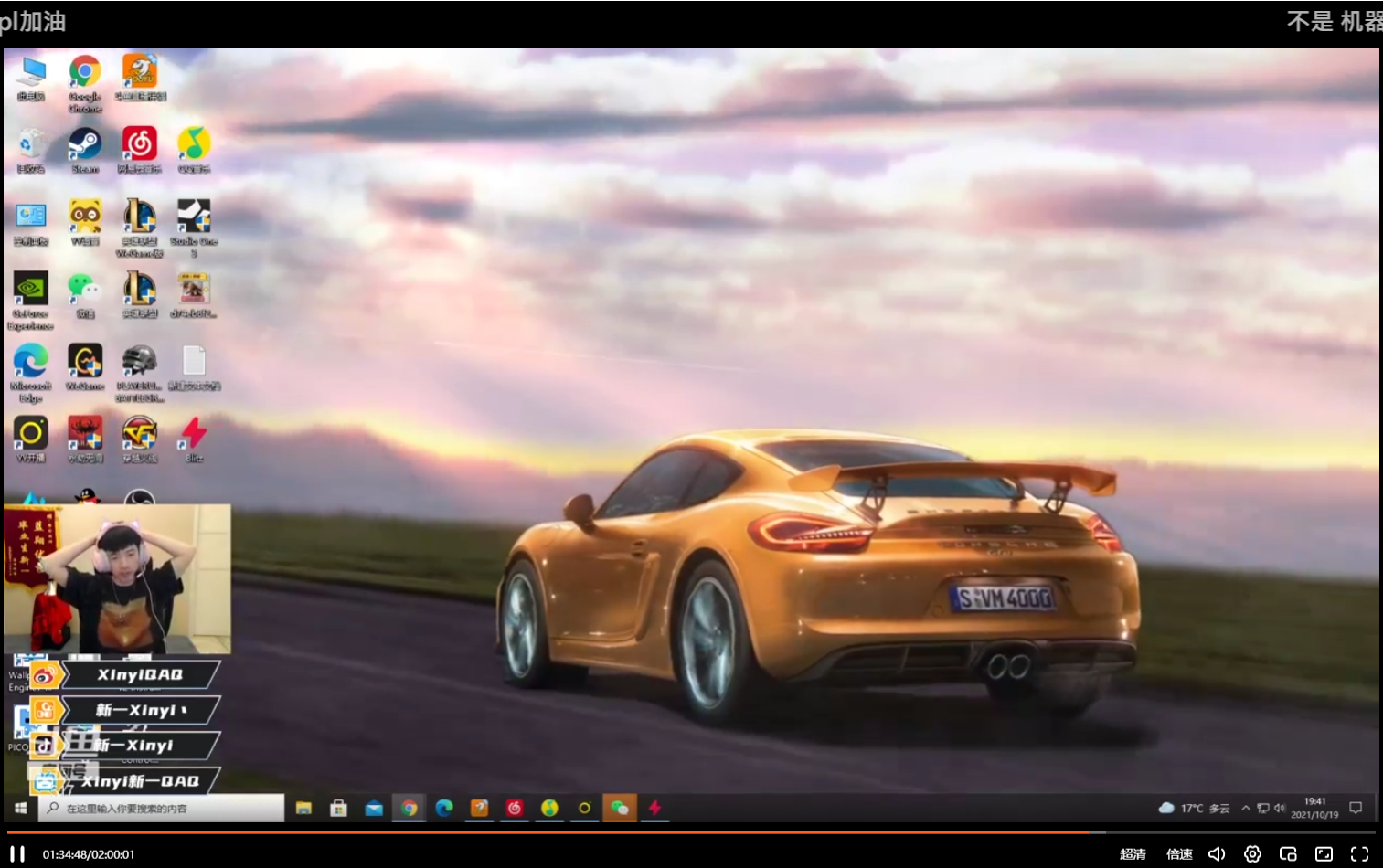Viewport: 1383px width, 868px height.
Task: Toggle fullscreen mode in video player
Action: pos(1359,853)
